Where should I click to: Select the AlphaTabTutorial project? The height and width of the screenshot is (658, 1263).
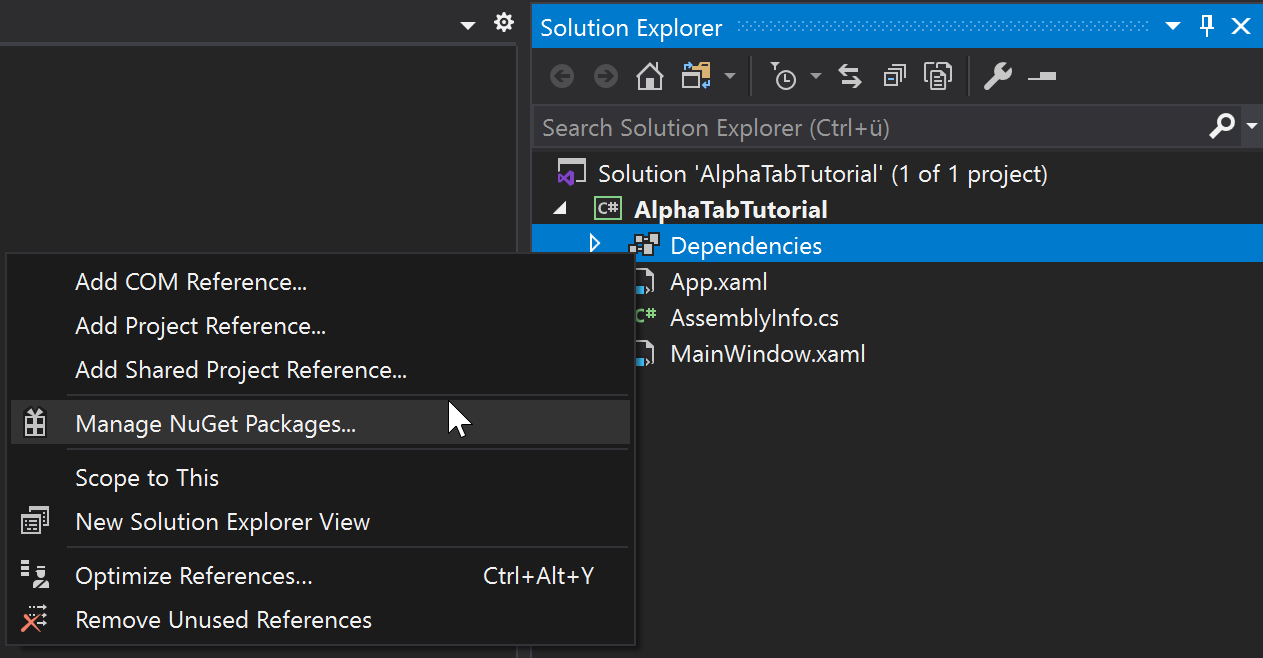[731, 210]
